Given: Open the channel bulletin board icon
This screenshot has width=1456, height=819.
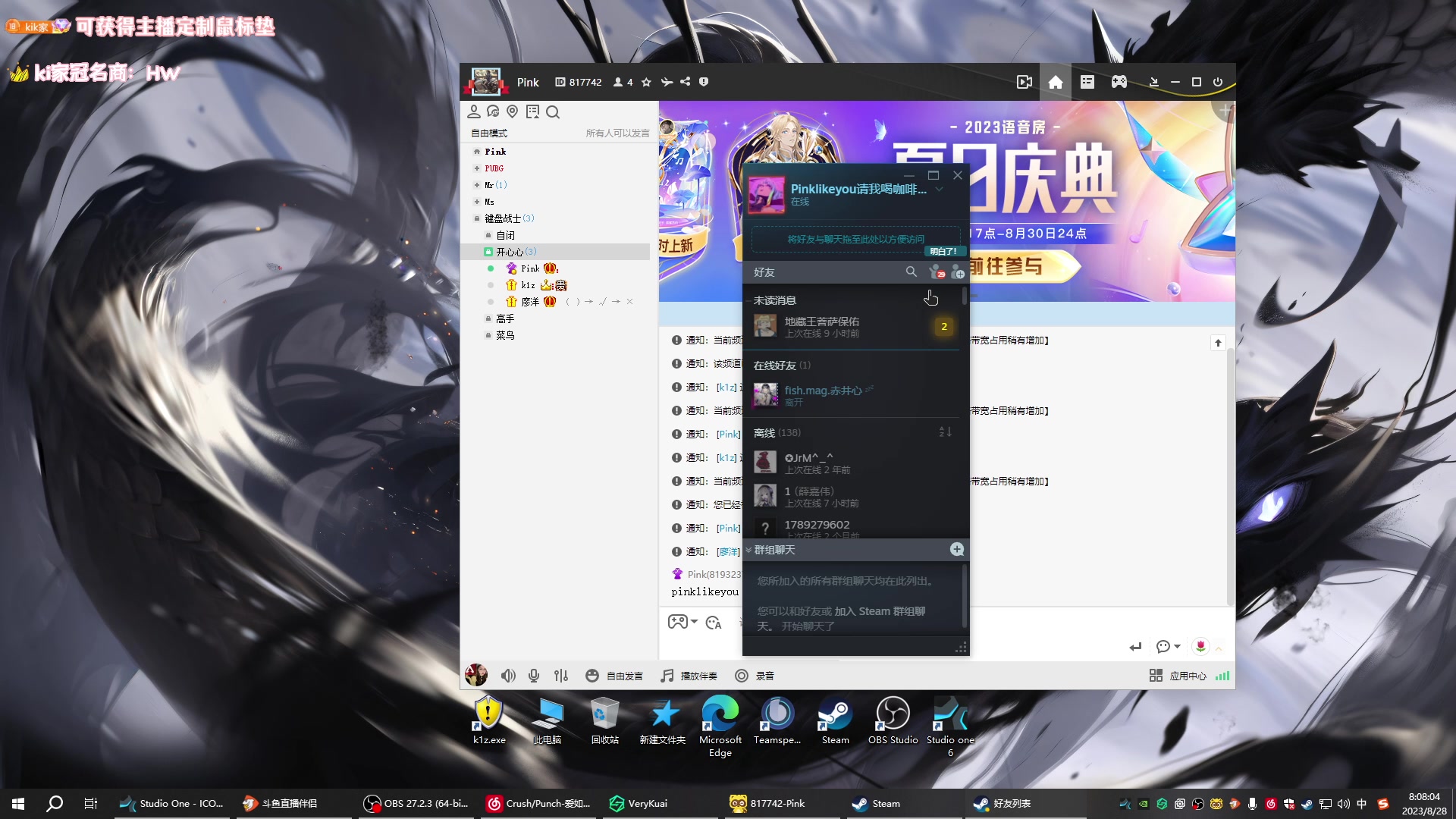Looking at the screenshot, I should click(533, 111).
